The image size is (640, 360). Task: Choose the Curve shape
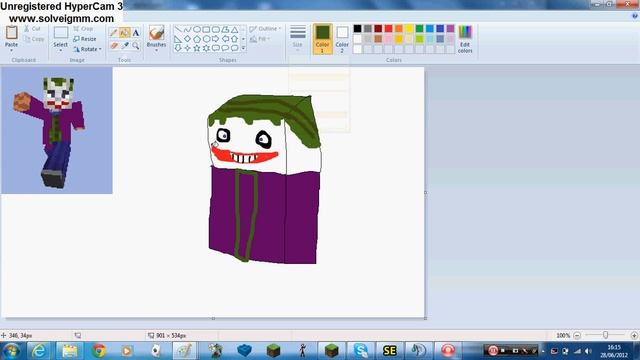pos(187,30)
